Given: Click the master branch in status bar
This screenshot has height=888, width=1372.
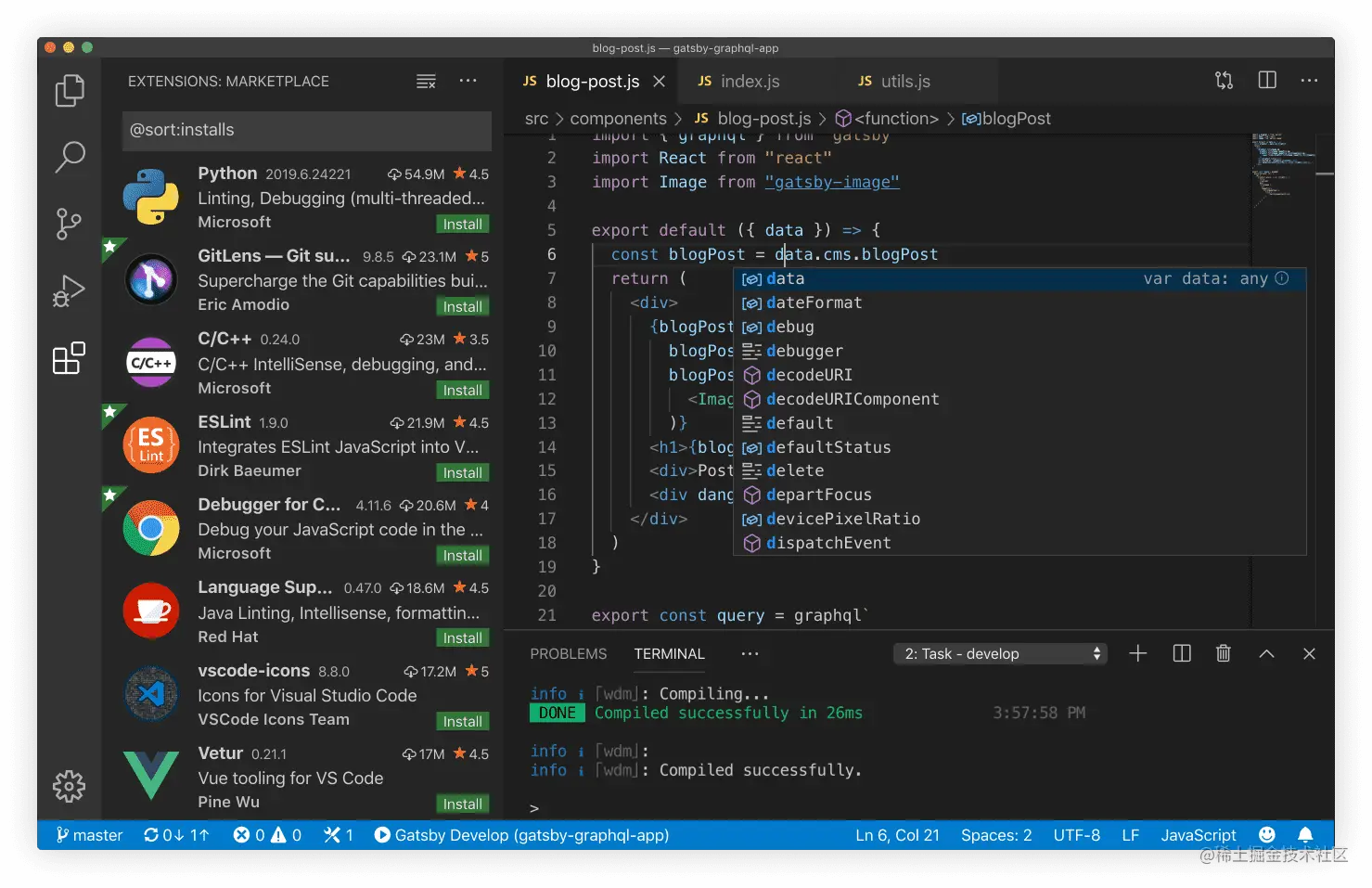Looking at the screenshot, I should click(x=89, y=834).
